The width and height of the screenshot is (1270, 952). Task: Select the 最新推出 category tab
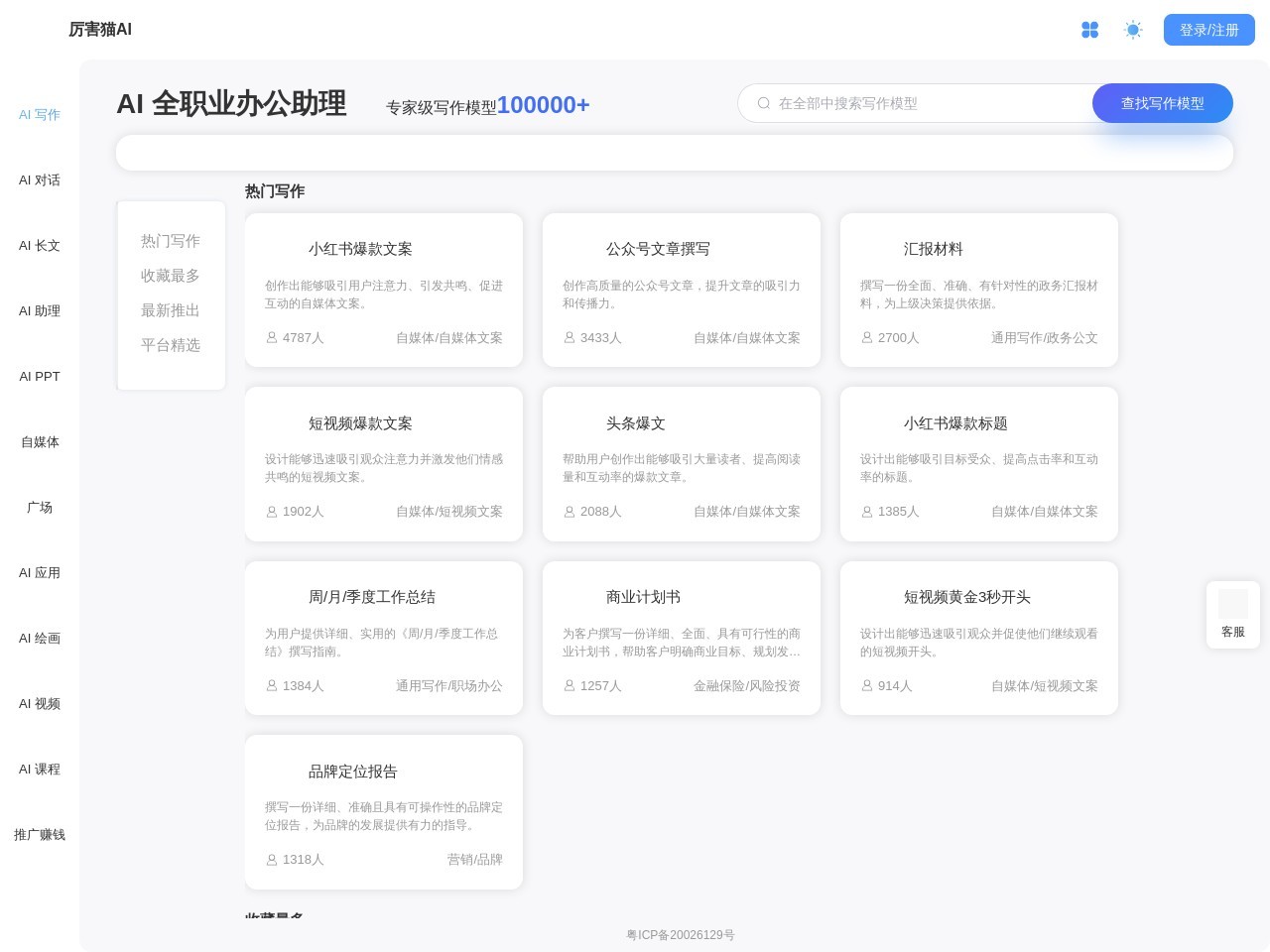pos(171,310)
